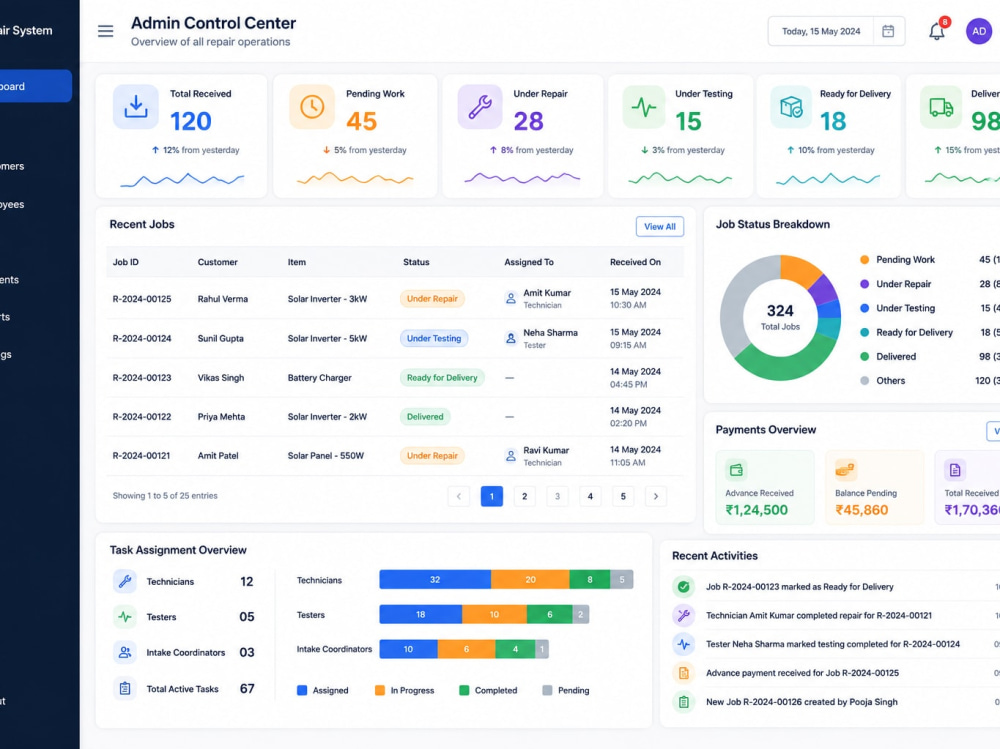This screenshot has height=749, width=1000.
Task: Open job R-2024-00123
Action: [x=142, y=378]
